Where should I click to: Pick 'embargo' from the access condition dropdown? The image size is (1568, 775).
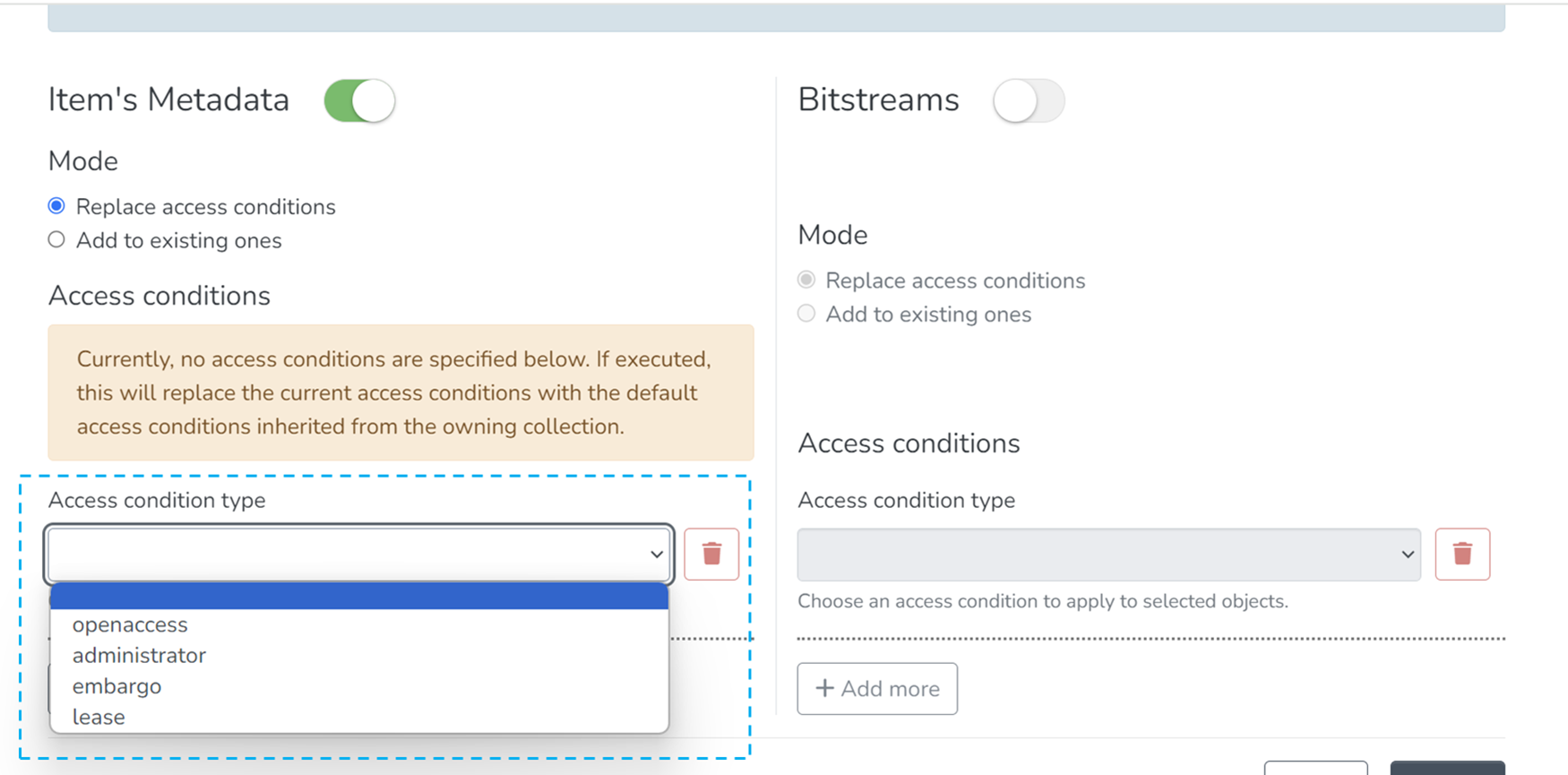click(x=116, y=686)
